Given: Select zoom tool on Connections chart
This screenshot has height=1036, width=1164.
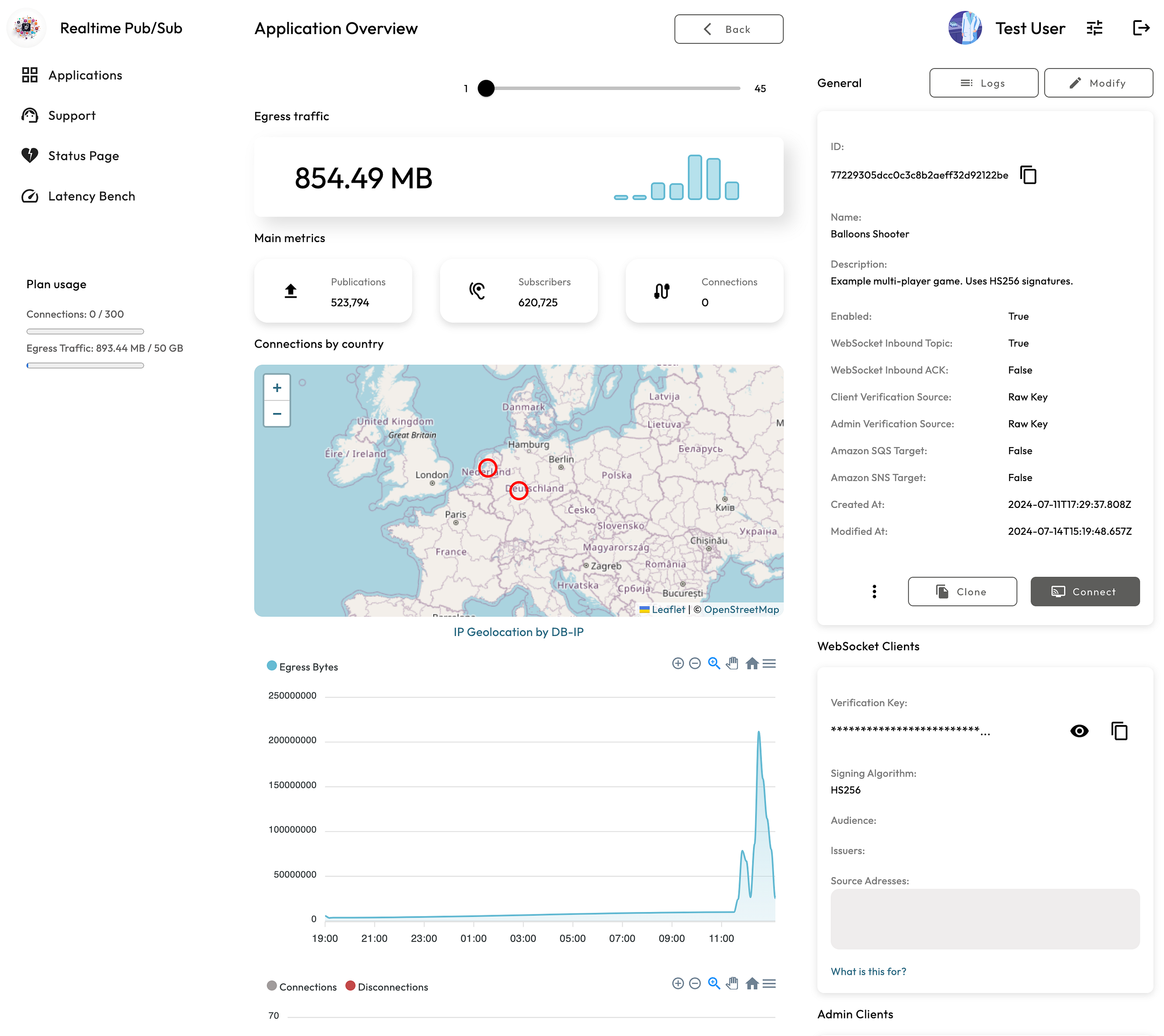Looking at the screenshot, I should [x=714, y=984].
